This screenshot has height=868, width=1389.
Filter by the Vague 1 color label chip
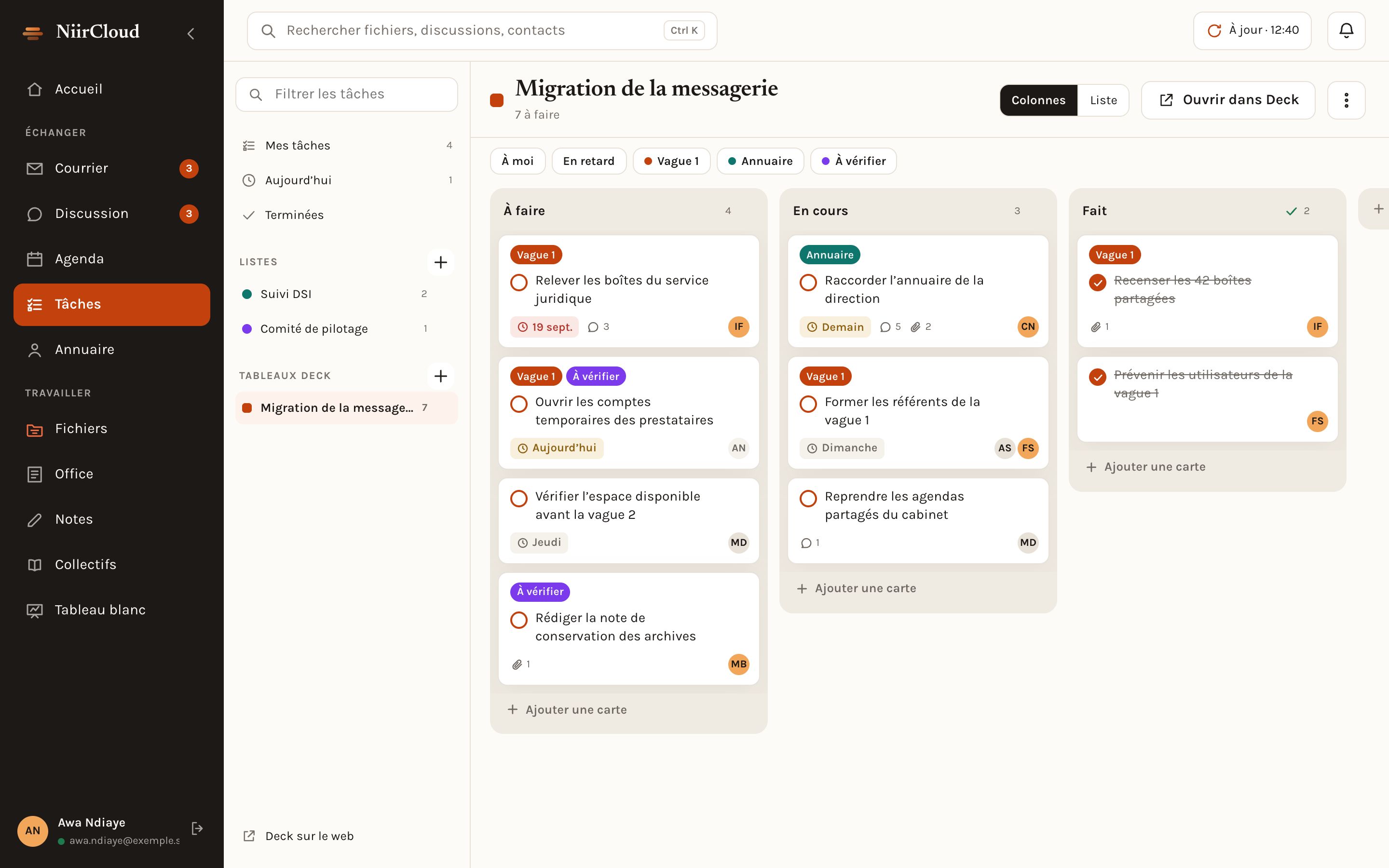point(671,161)
